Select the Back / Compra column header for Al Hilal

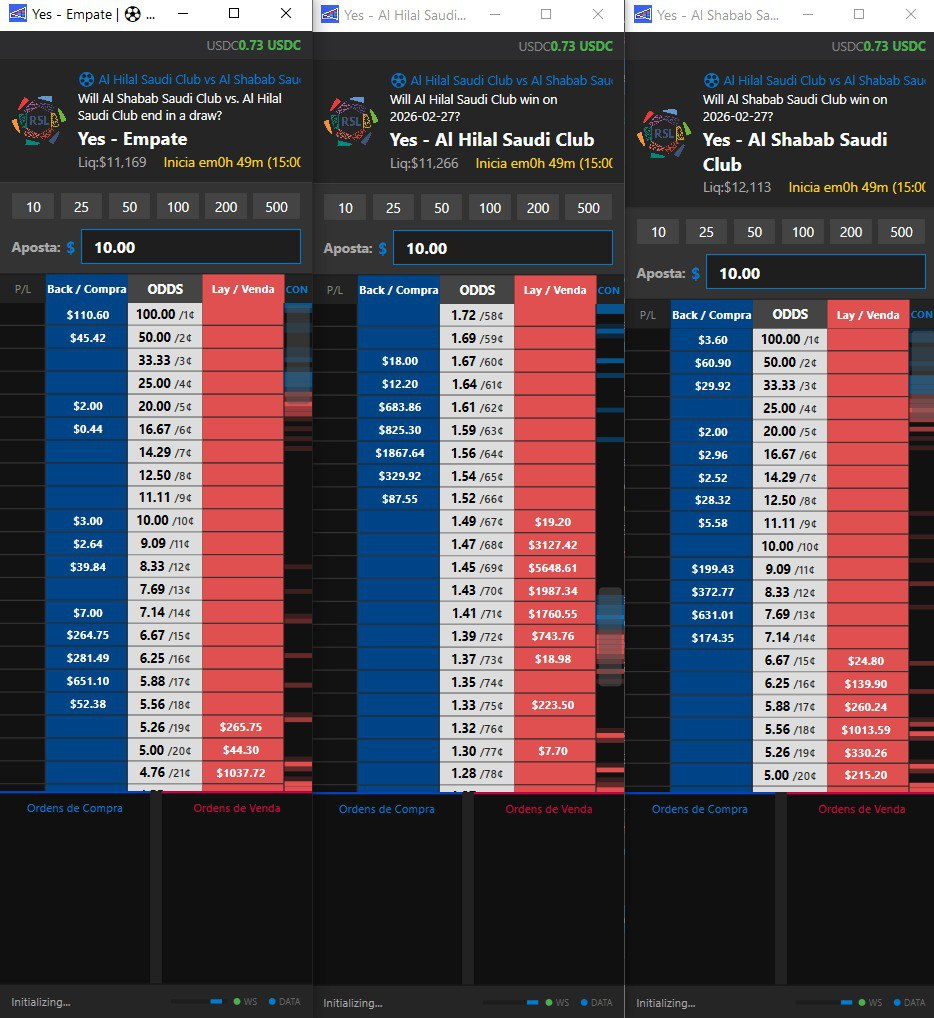coord(401,289)
